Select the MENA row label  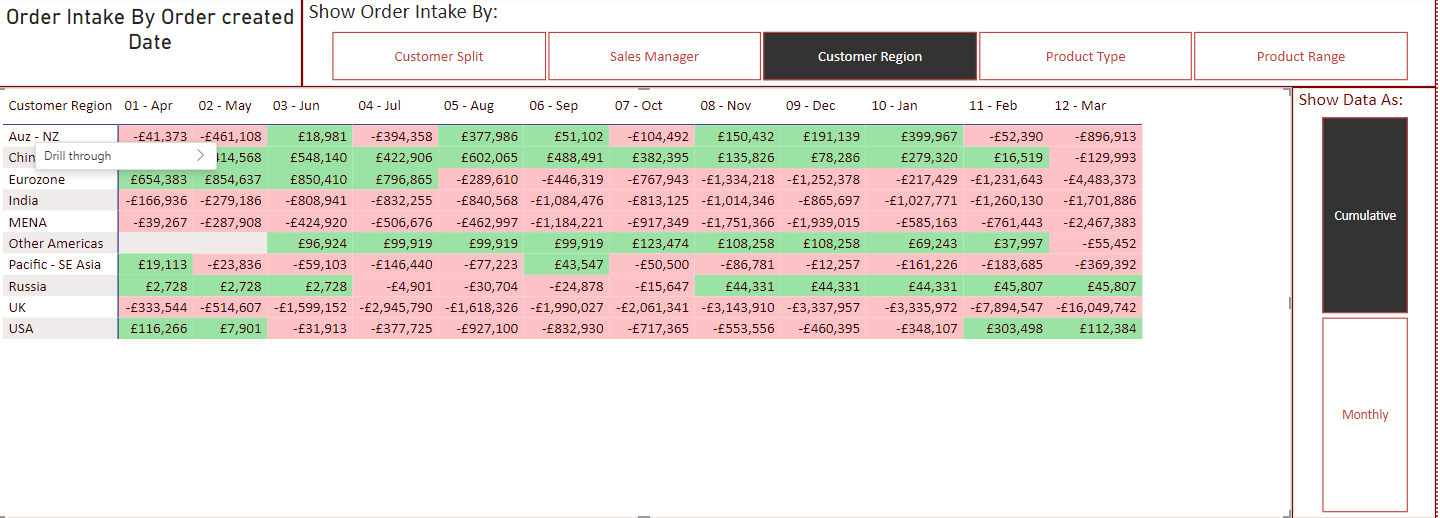click(28, 223)
